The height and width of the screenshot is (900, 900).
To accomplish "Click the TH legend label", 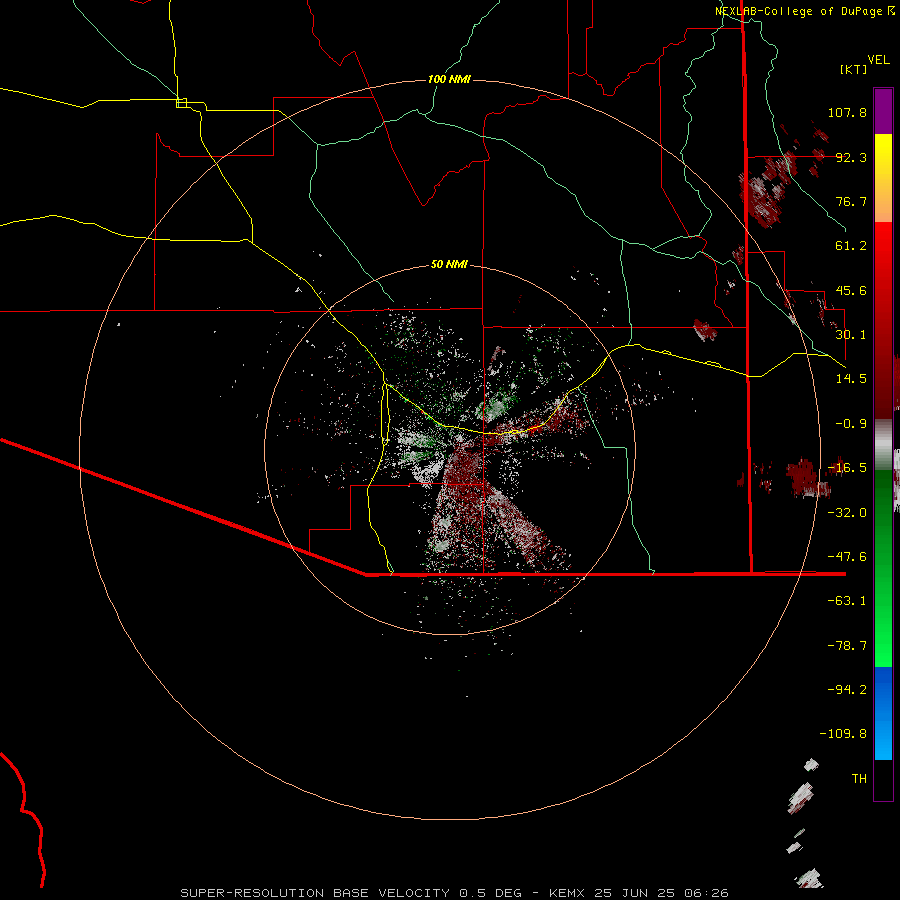I will (x=859, y=779).
